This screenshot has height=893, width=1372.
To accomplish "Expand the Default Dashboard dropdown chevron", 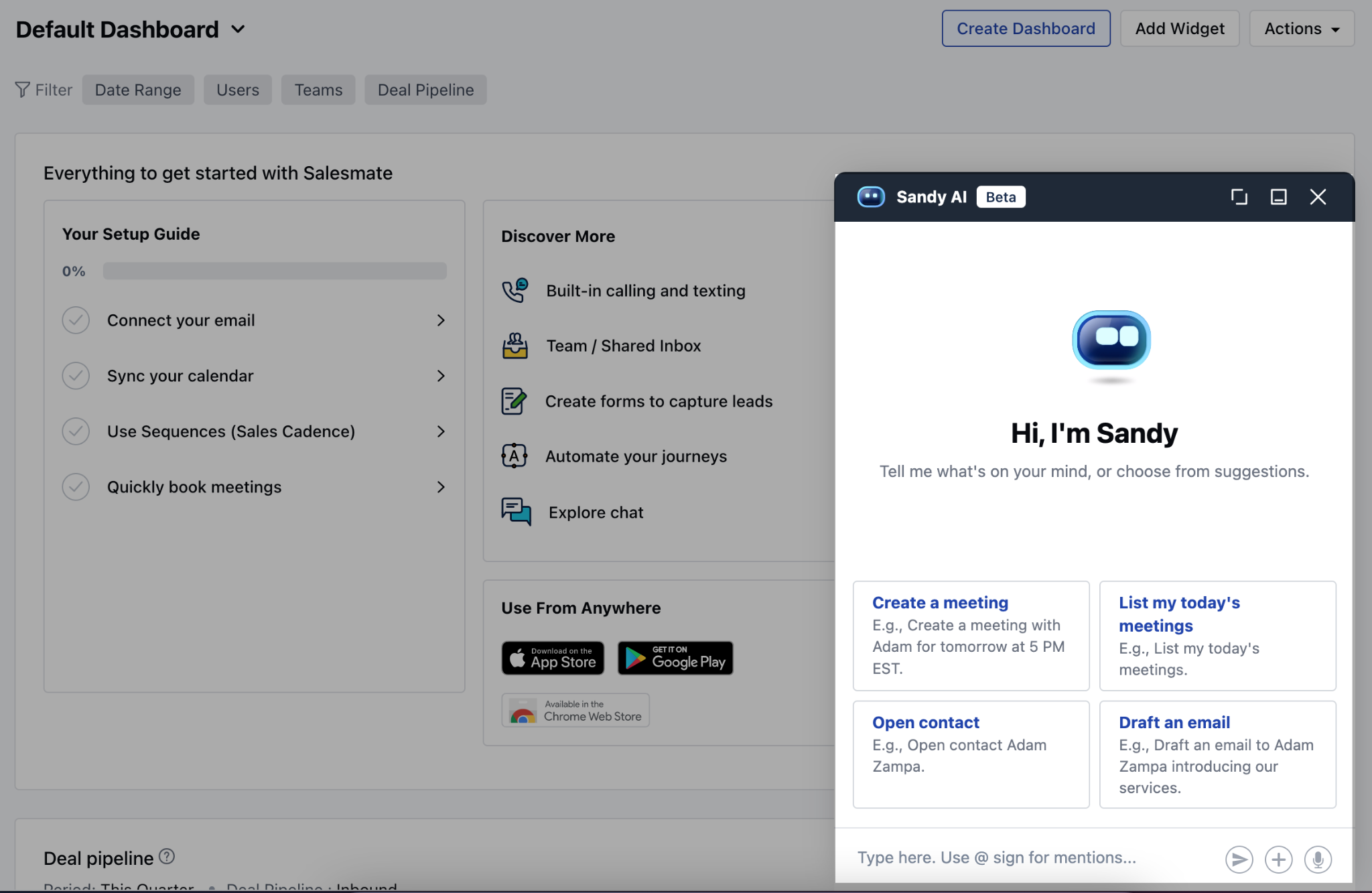I will coord(238,29).
